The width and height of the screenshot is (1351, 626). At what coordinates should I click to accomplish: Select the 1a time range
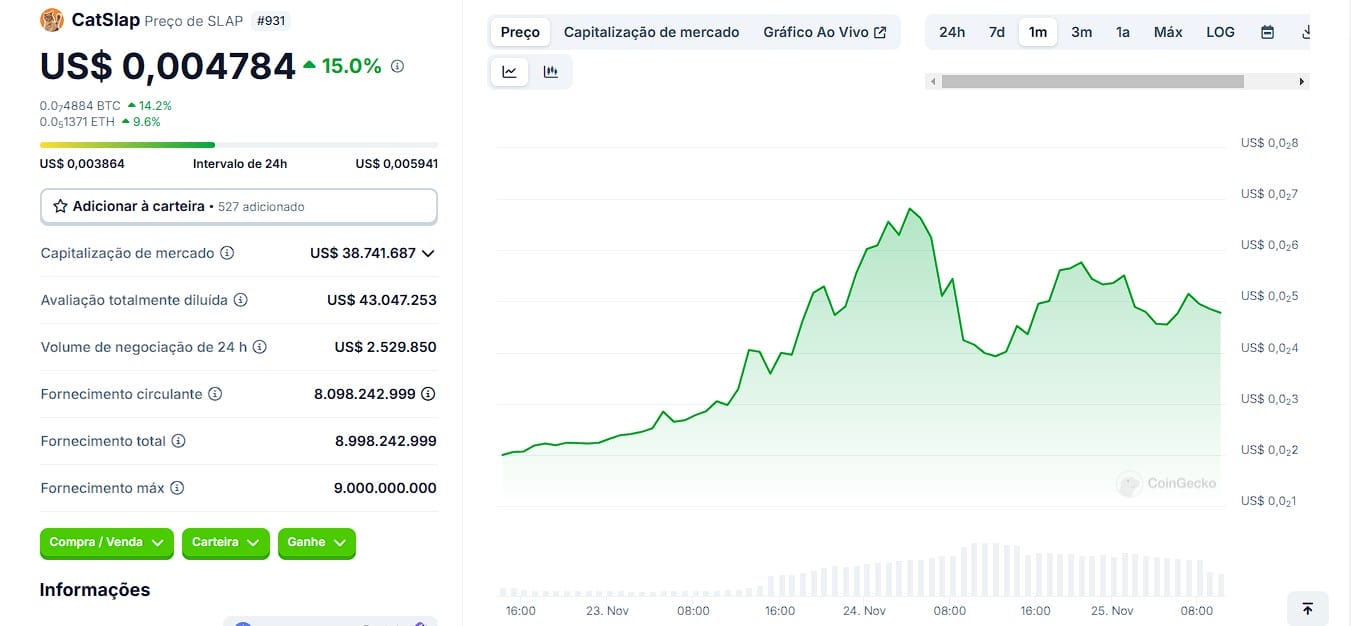(1123, 32)
